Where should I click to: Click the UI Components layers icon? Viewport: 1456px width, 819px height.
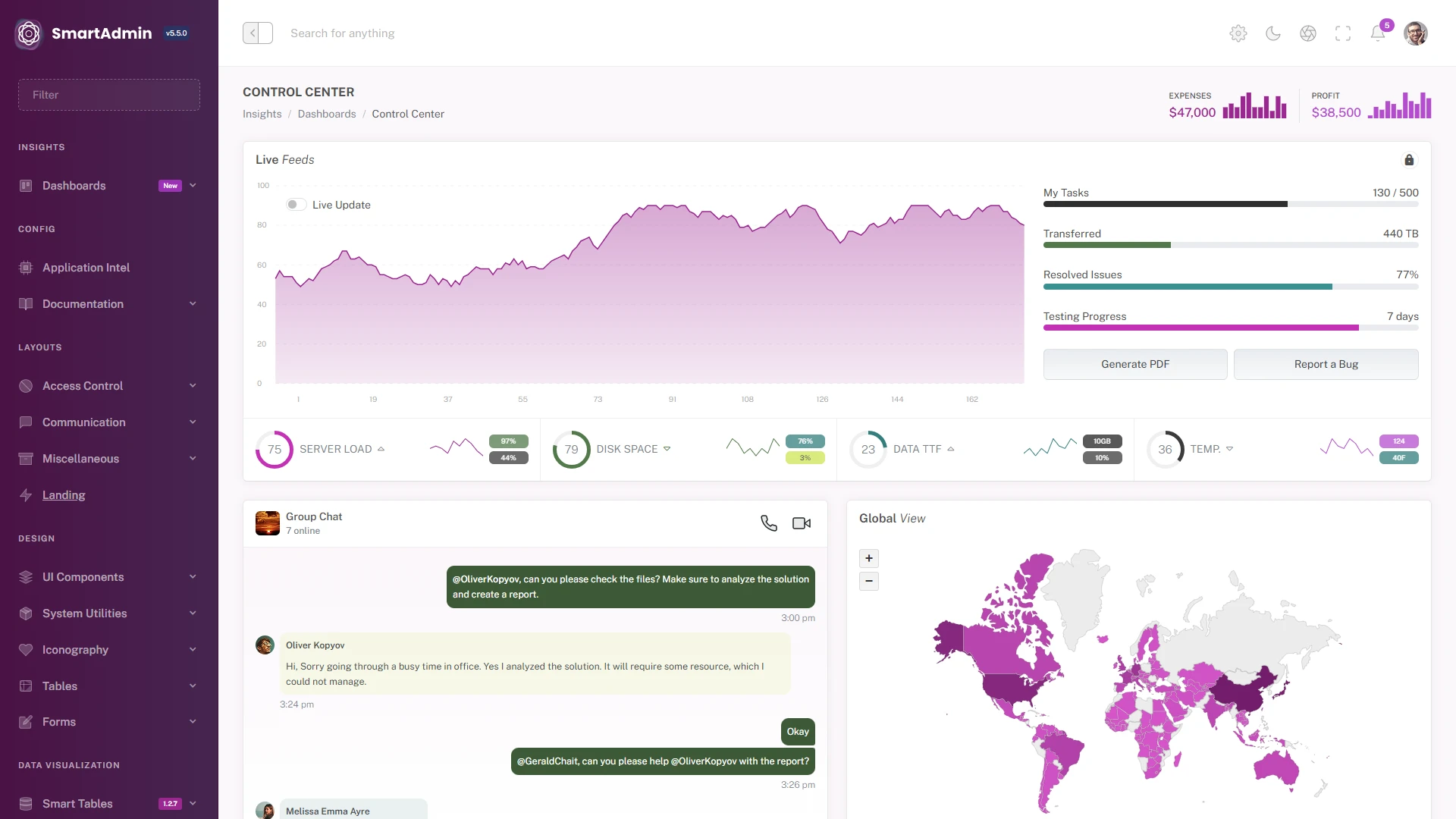coord(26,577)
